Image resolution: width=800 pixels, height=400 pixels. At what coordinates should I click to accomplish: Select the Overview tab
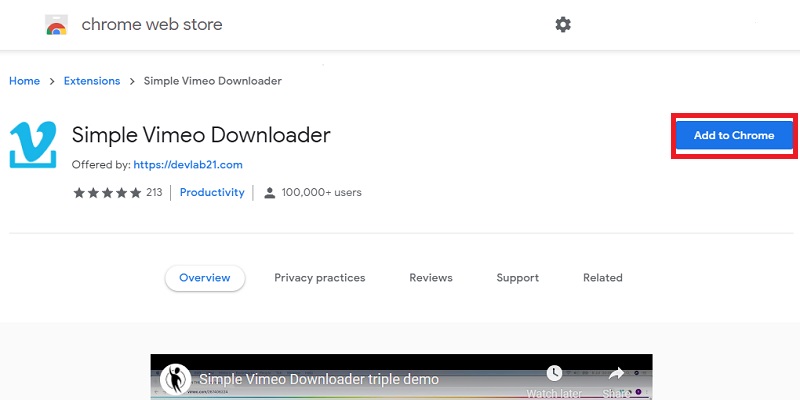pyautogui.click(x=205, y=278)
